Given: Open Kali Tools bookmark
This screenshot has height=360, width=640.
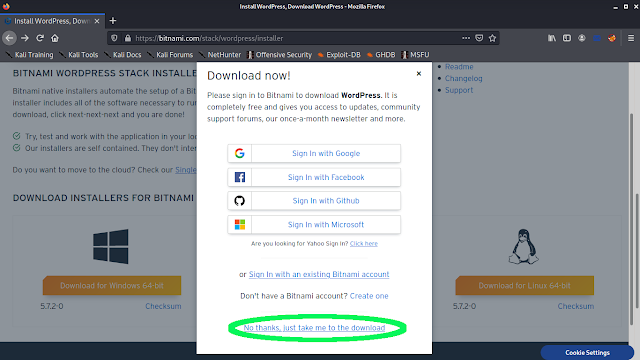Looking at the screenshot, I should pyautogui.click(x=79, y=55).
